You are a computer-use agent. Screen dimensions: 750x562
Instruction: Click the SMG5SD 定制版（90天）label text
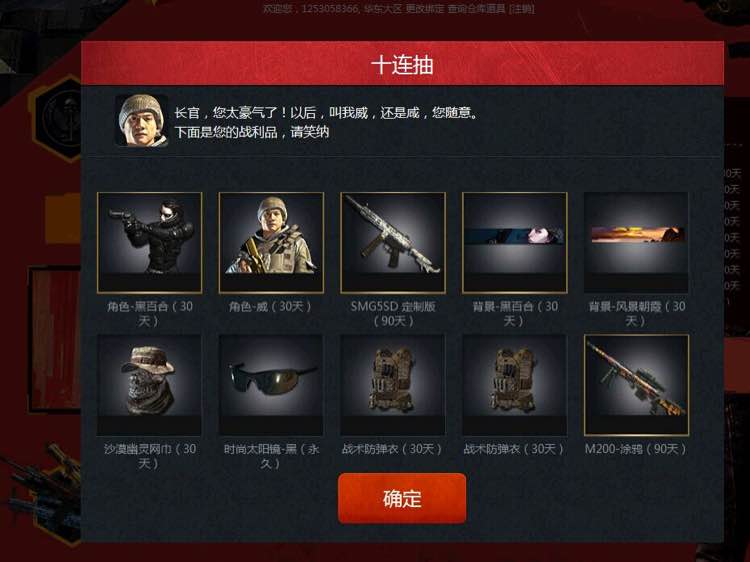click(393, 313)
